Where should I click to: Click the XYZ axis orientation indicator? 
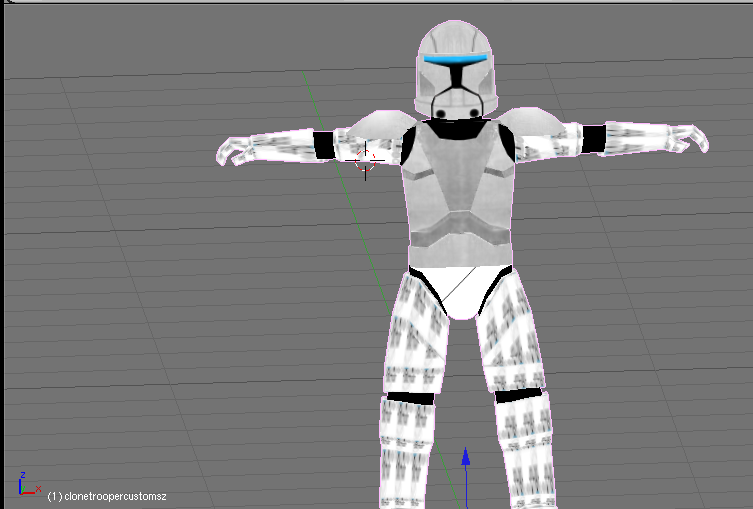pos(30,484)
